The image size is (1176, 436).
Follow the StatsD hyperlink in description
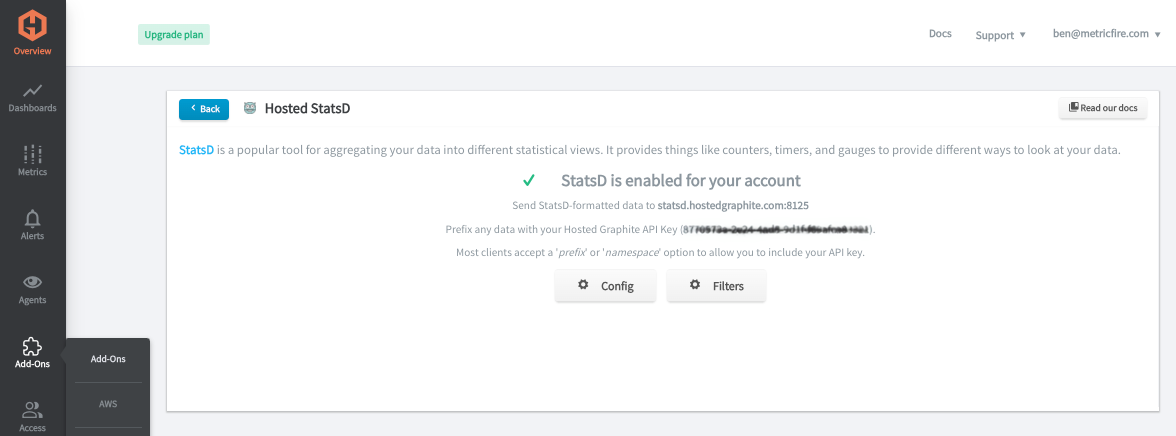(x=196, y=150)
